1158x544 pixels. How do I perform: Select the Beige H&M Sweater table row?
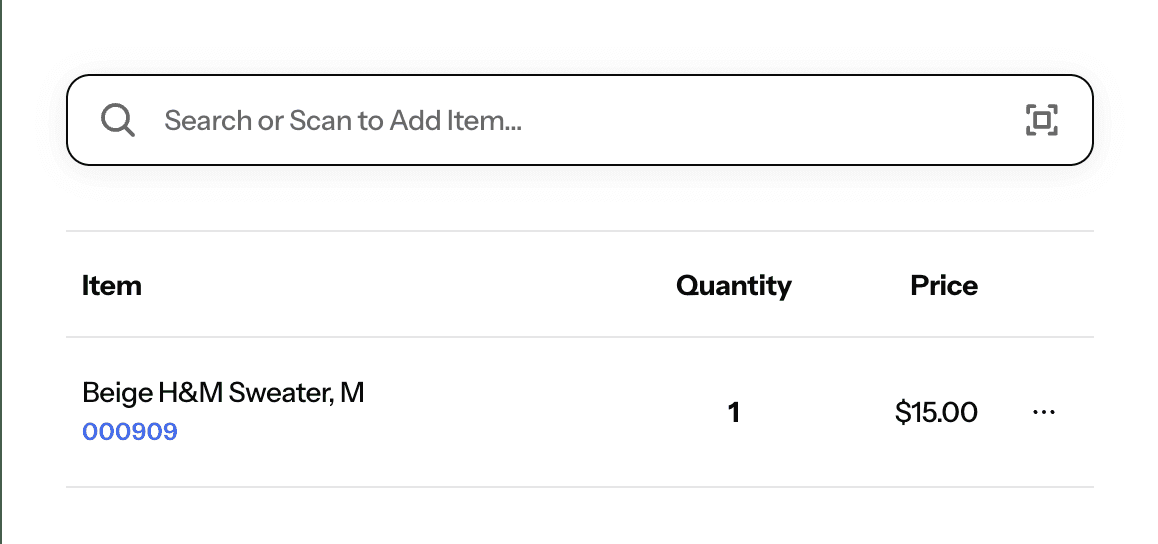(579, 412)
